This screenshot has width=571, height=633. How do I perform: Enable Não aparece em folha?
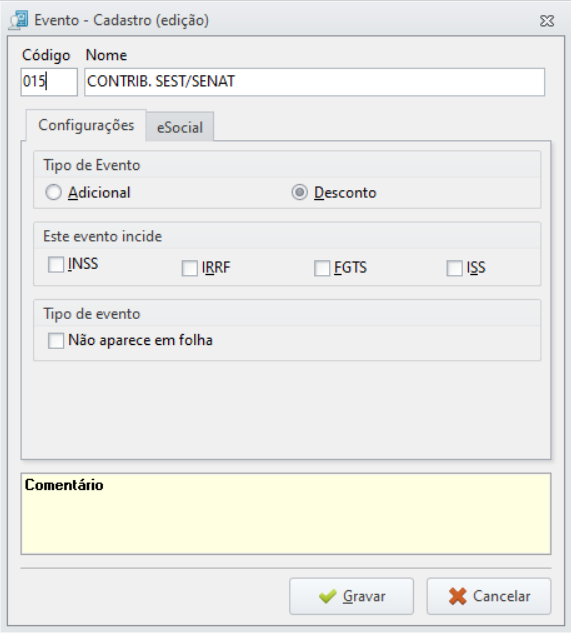(x=56, y=340)
